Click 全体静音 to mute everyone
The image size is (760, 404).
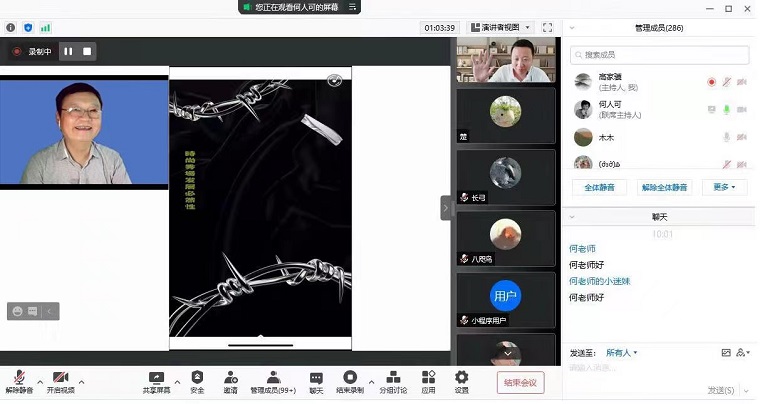click(599, 187)
